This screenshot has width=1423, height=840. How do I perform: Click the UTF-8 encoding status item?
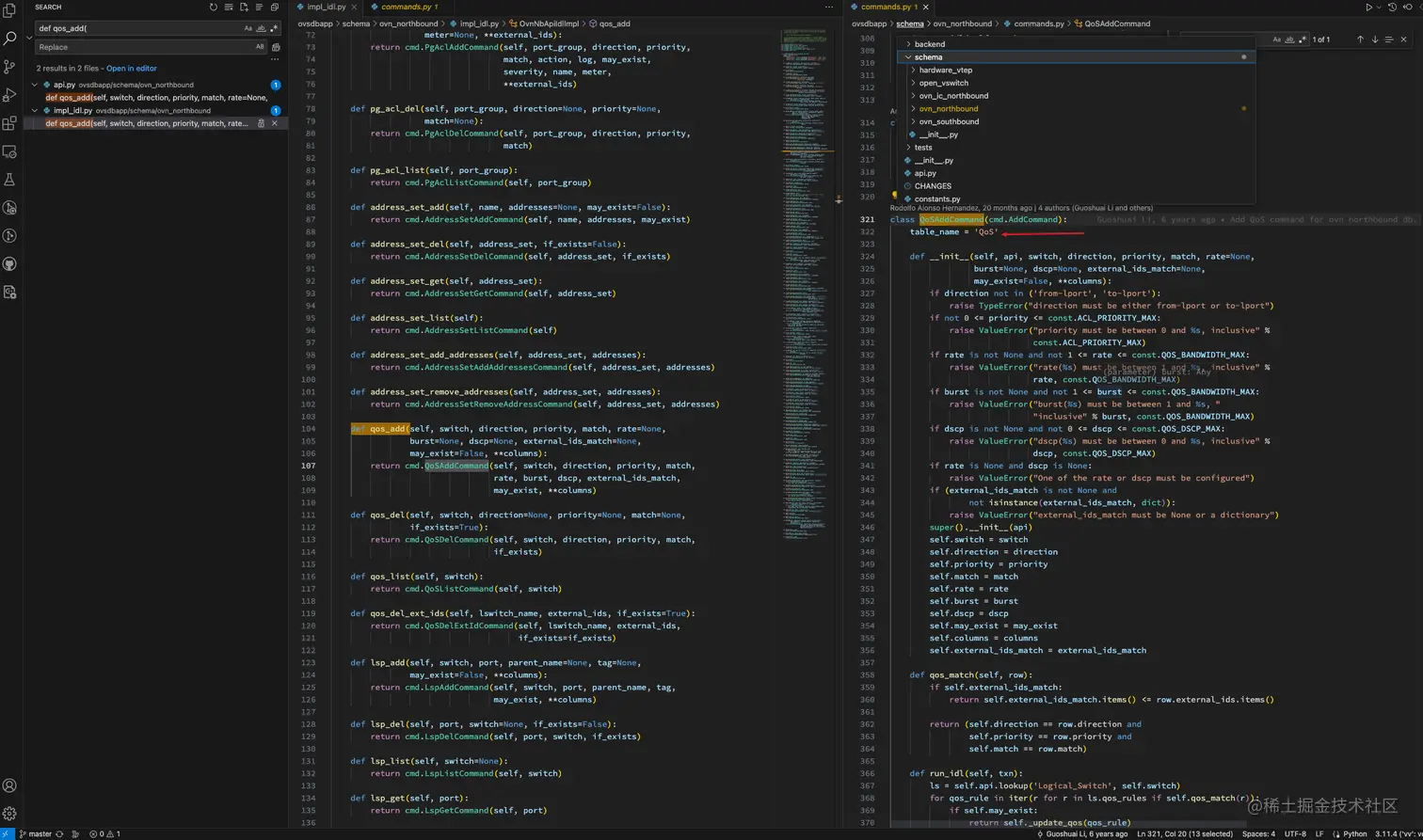pos(1295,834)
